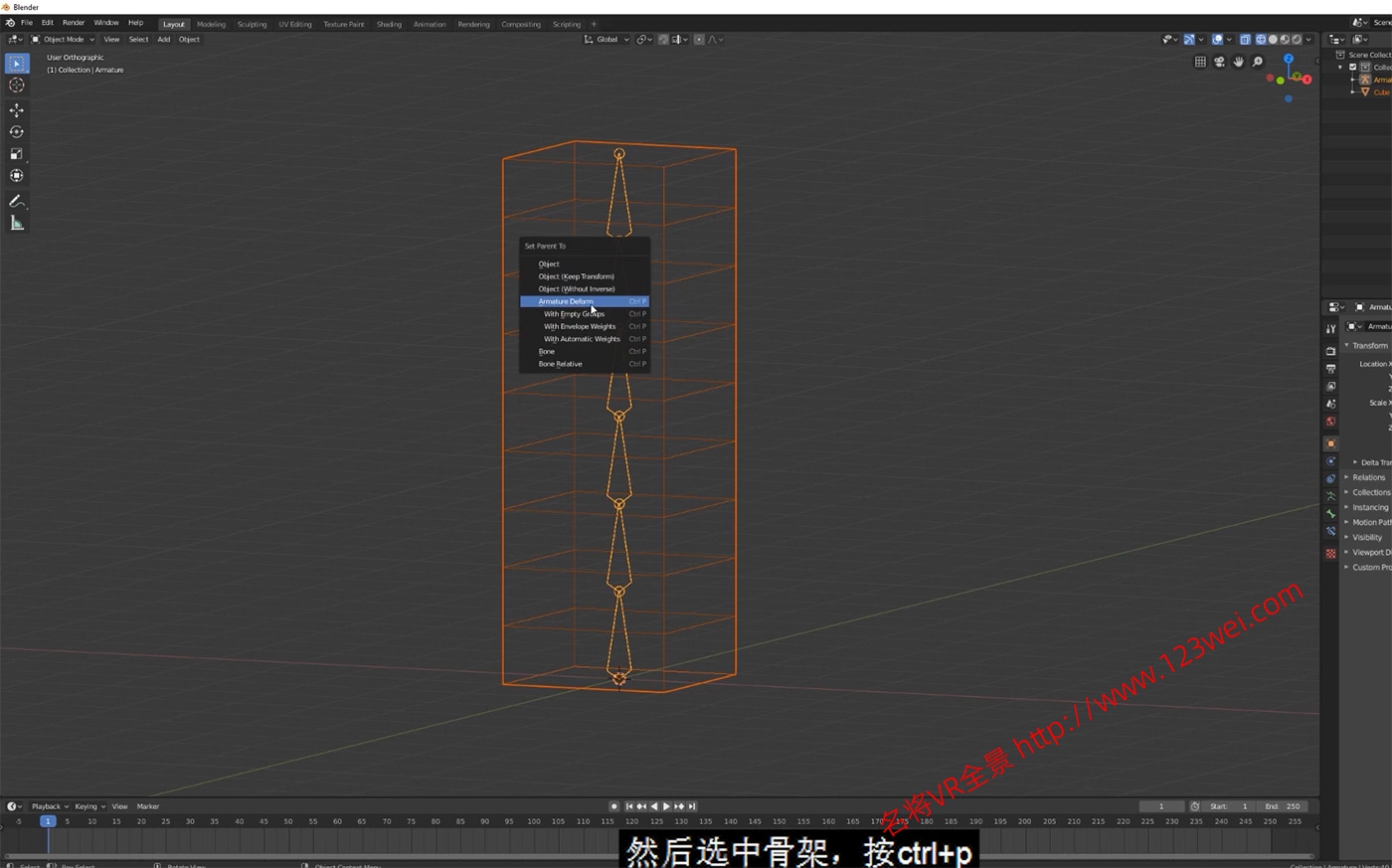
Task: Choose Armature Deform from Set Parent To menu
Action: 566,301
